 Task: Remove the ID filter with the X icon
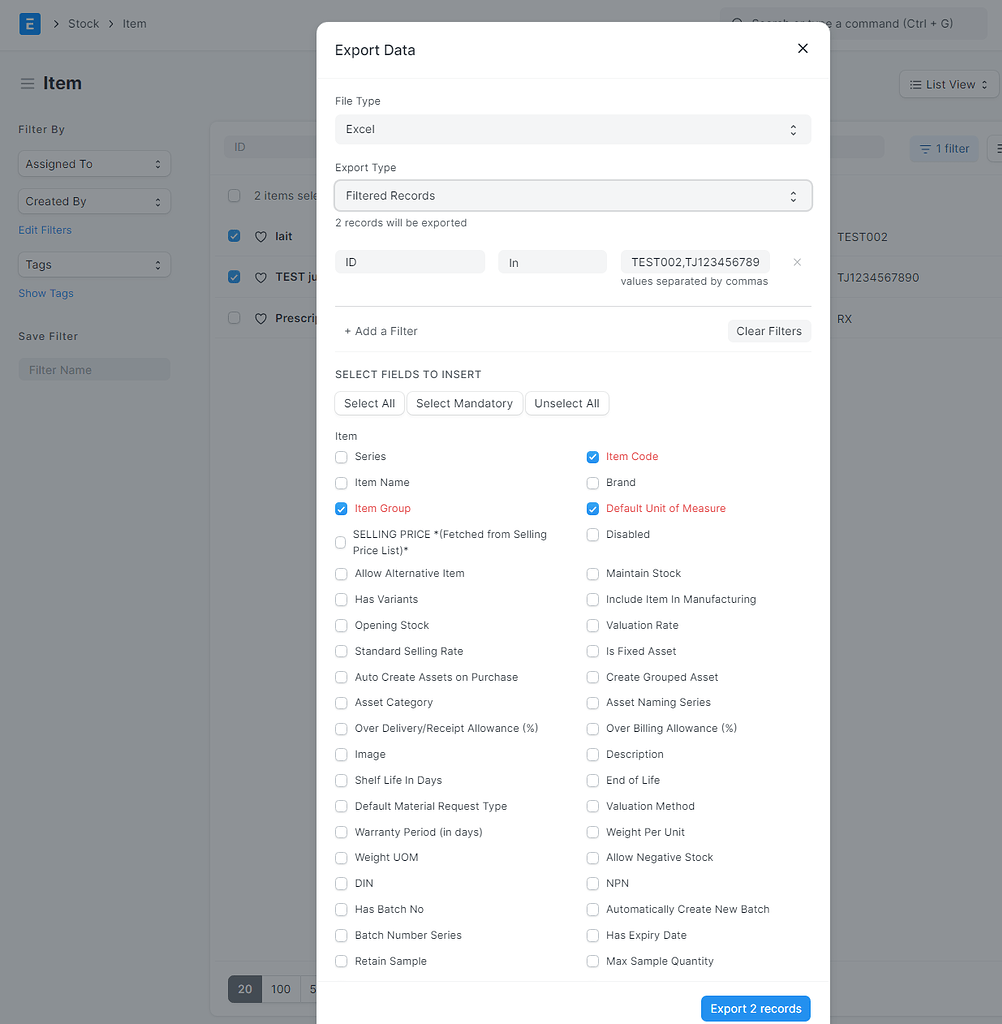(796, 262)
